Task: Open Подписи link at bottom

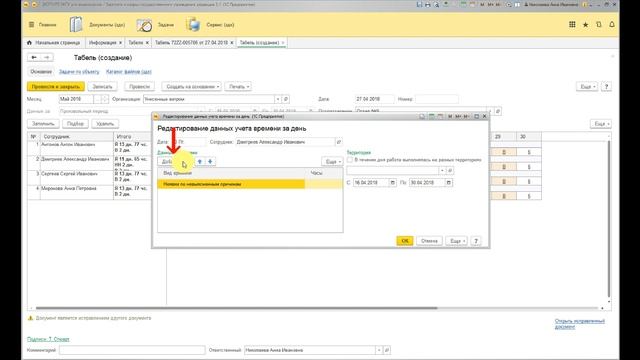Action: pos(48,339)
